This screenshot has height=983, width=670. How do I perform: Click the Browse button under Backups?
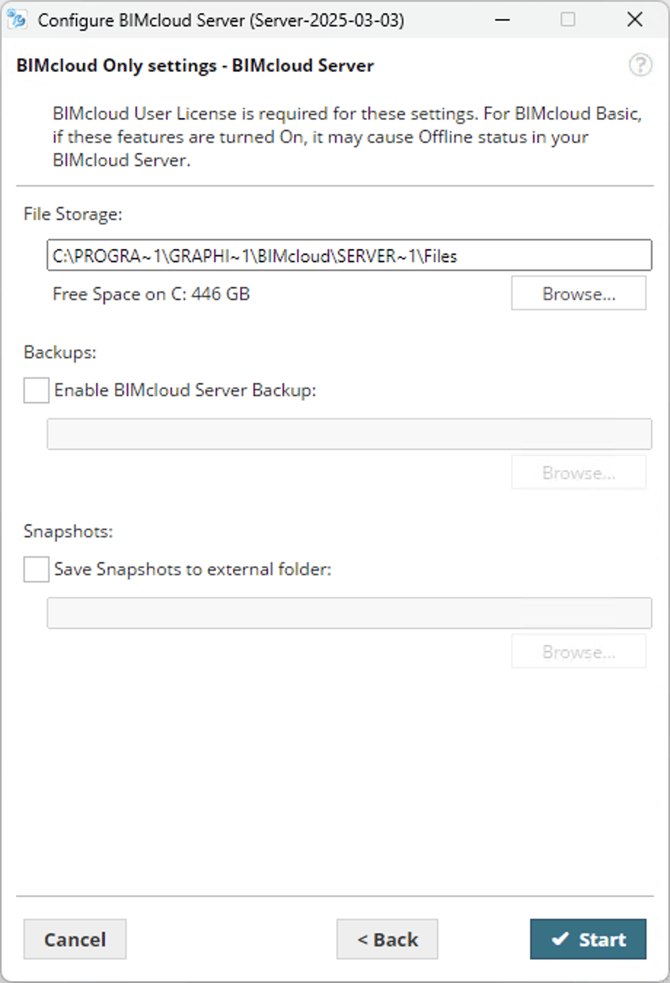click(578, 472)
